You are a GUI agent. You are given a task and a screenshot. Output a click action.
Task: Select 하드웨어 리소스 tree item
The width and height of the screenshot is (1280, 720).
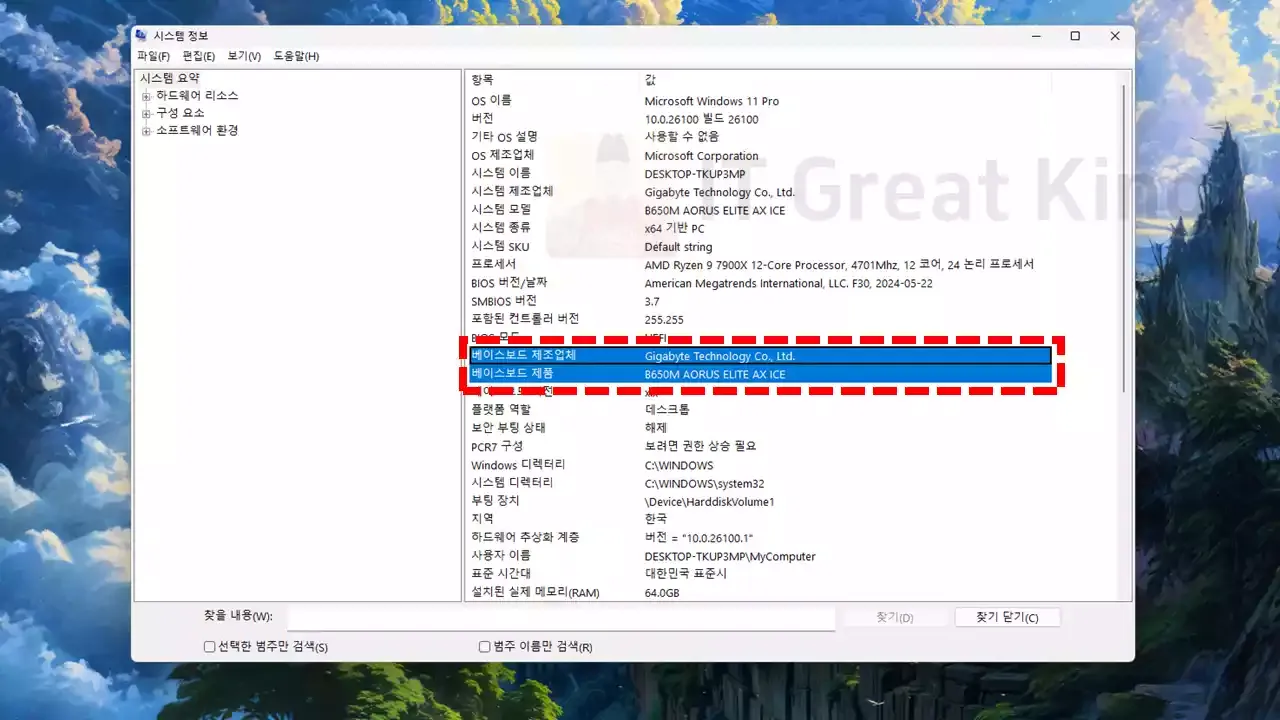click(197, 96)
